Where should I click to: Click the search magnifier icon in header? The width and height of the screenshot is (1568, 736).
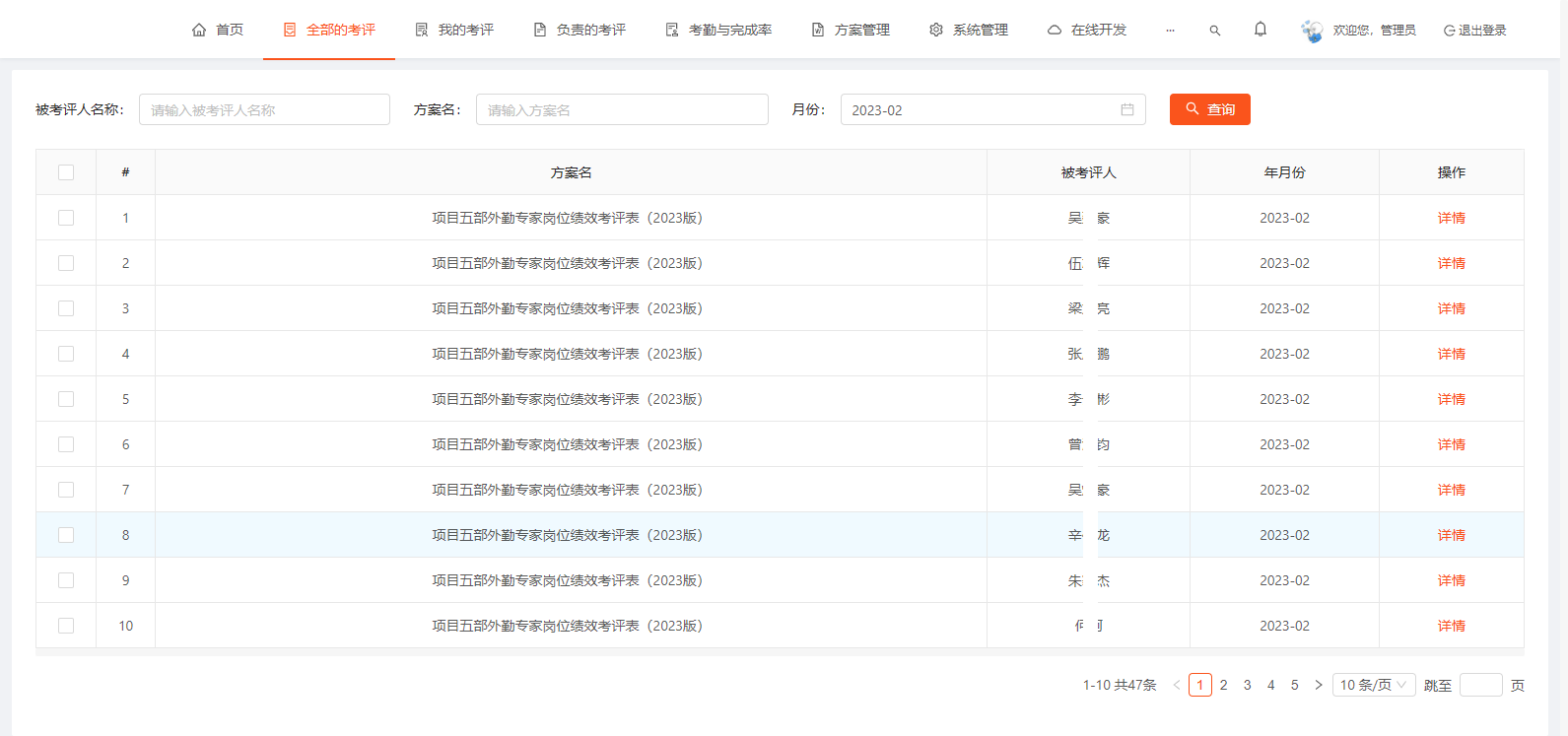[1214, 31]
